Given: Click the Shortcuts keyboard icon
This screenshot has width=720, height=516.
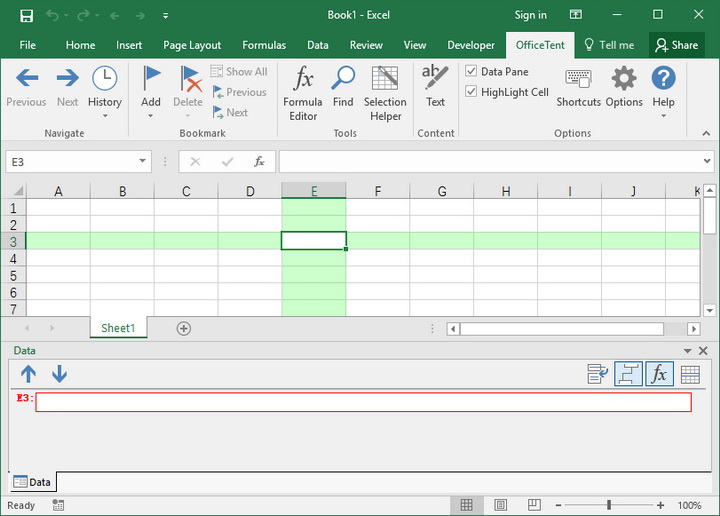Looking at the screenshot, I should pos(578,88).
